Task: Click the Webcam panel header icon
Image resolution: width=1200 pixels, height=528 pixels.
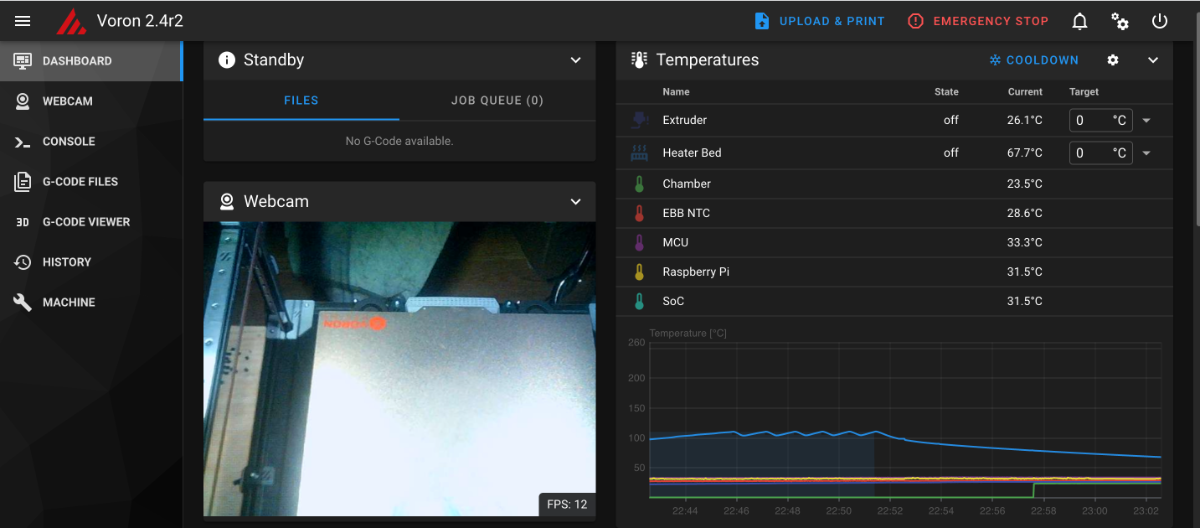Action: (227, 201)
